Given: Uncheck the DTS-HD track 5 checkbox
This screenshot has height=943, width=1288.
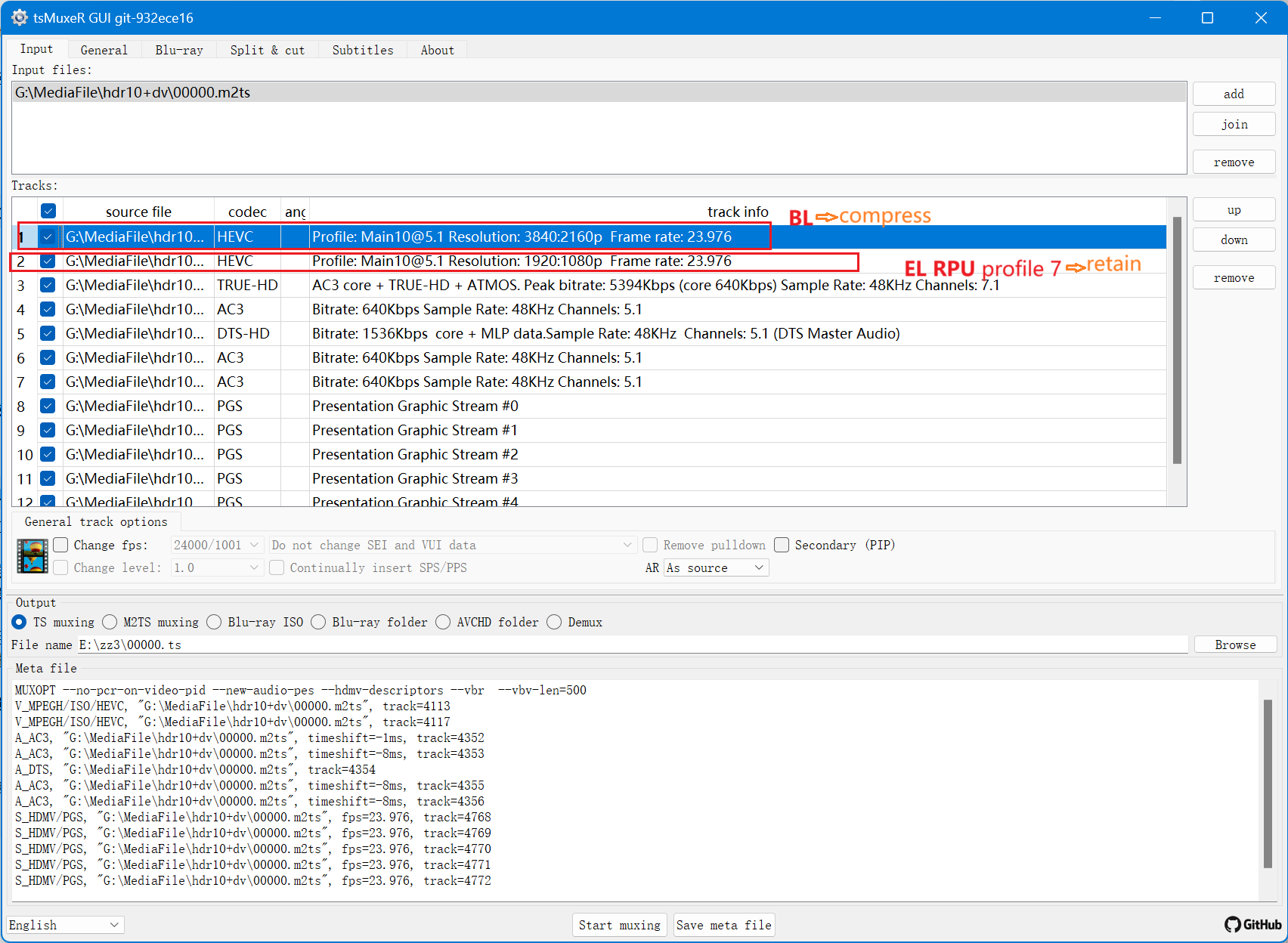Looking at the screenshot, I should click(x=48, y=333).
